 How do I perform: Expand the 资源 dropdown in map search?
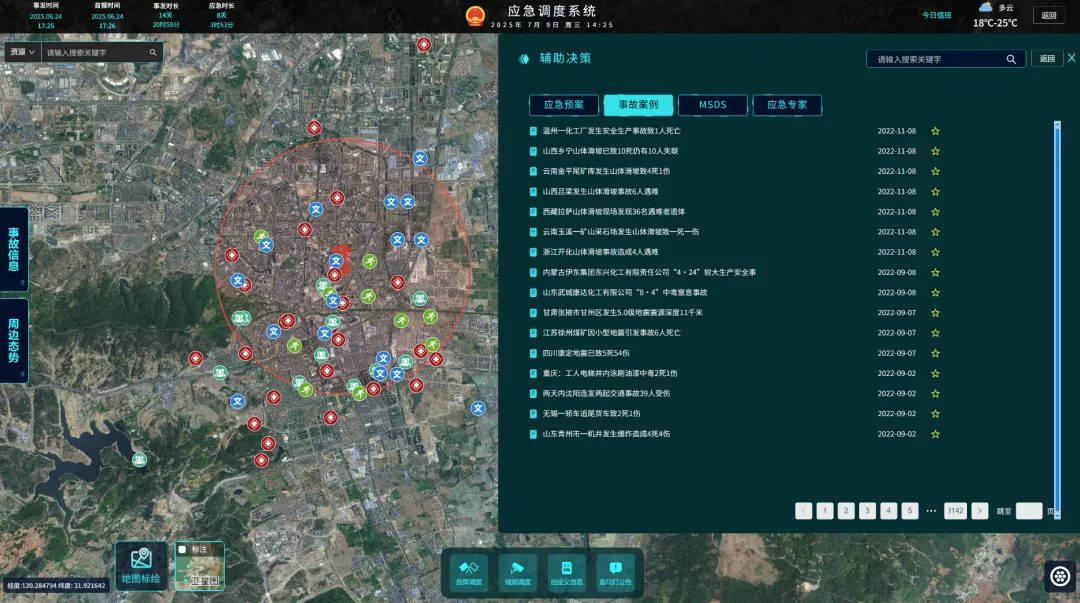tap(21, 52)
